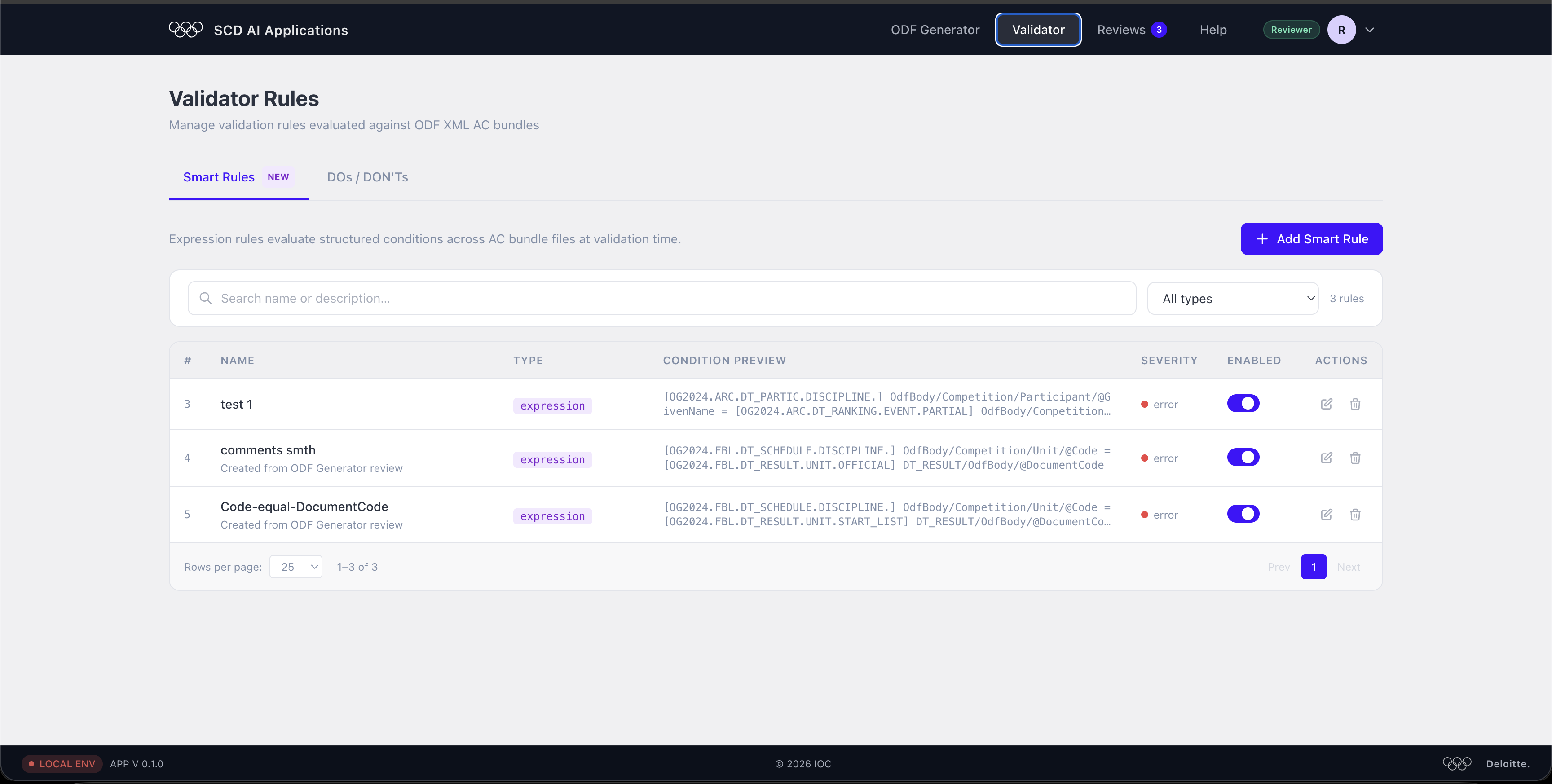Image resolution: width=1552 pixels, height=784 pixels.
Task: Open the rows per page dropdown
Action: (296, 567)
